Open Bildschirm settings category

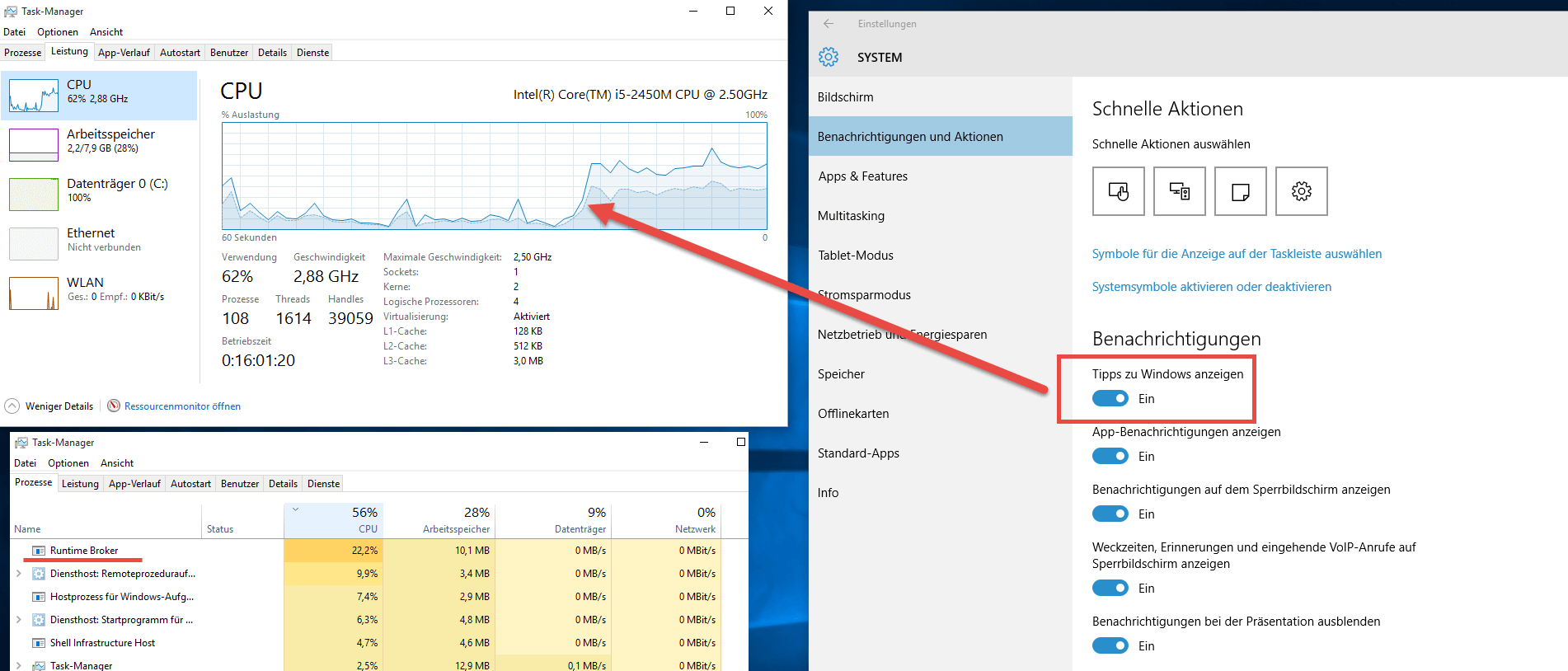940,97
